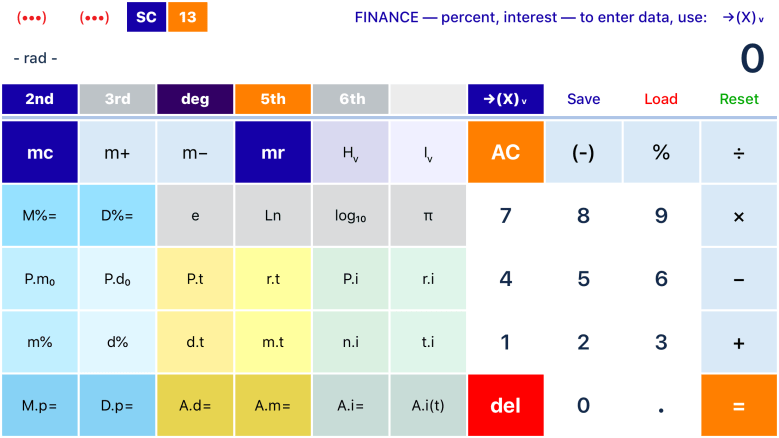Viewport: 779px width, 438px height.
Task: Switch to the 5th function tab
Action: [x=273, y=99]
